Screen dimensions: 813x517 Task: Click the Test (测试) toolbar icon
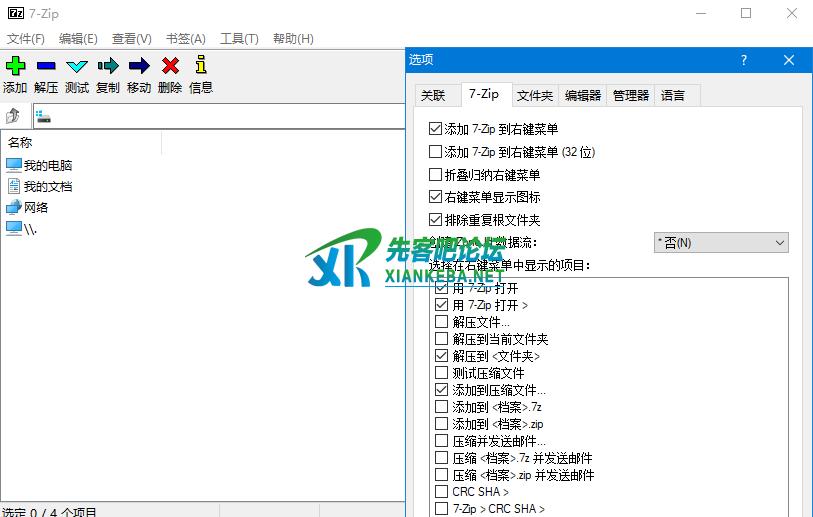tap(77, 66)
